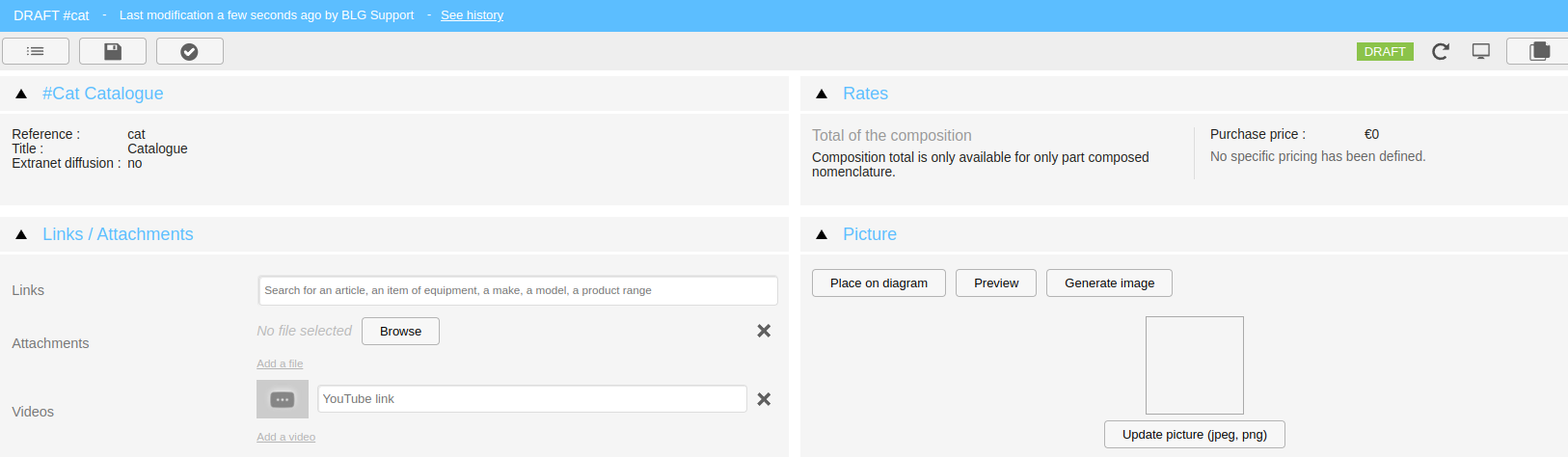Collapse the #Cat Catalogue section
This screenshot has width=1568, height=457.
(21, 94)
